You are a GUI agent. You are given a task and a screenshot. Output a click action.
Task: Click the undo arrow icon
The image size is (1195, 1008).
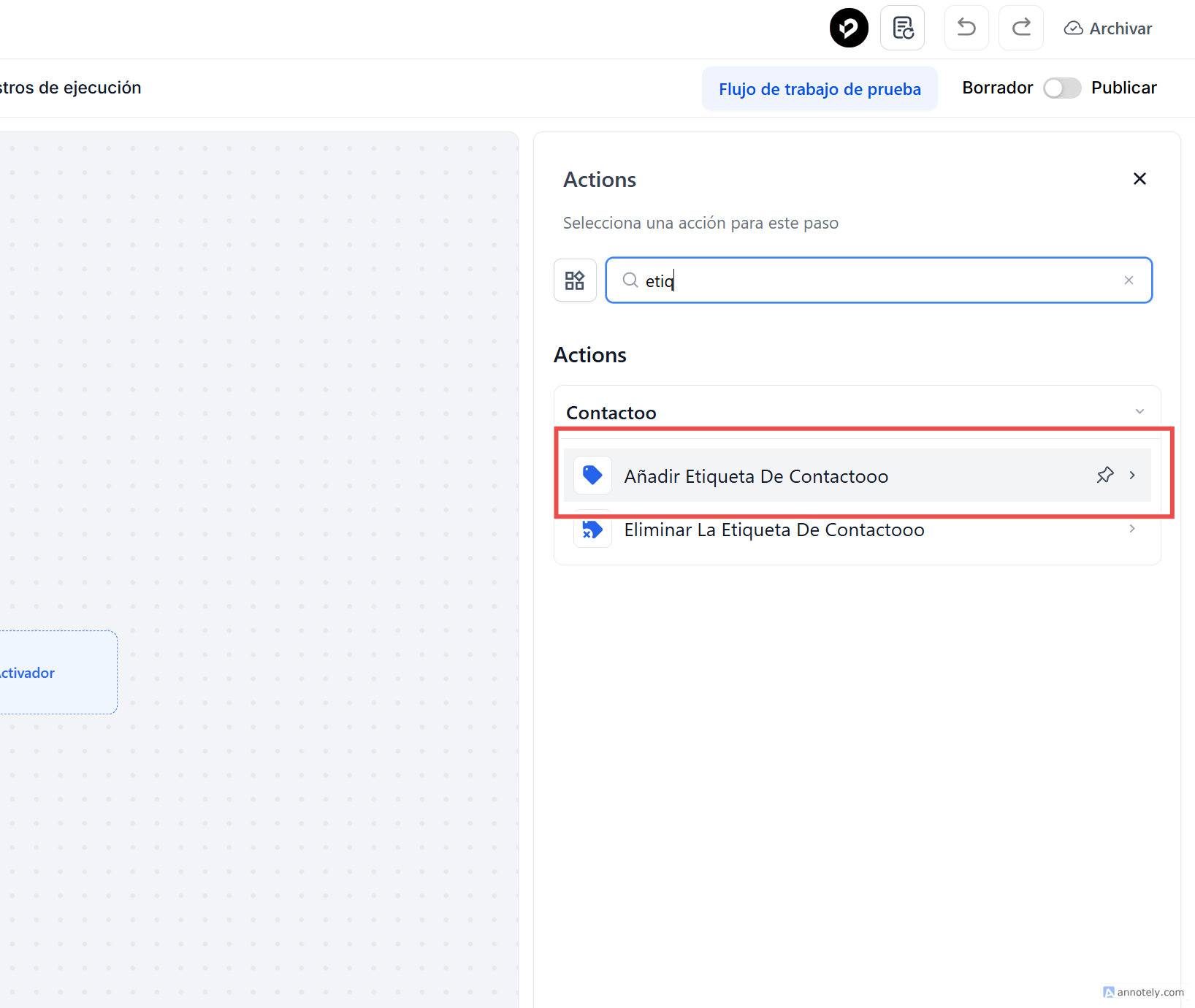pyautogui.click(x=966, y=28)
